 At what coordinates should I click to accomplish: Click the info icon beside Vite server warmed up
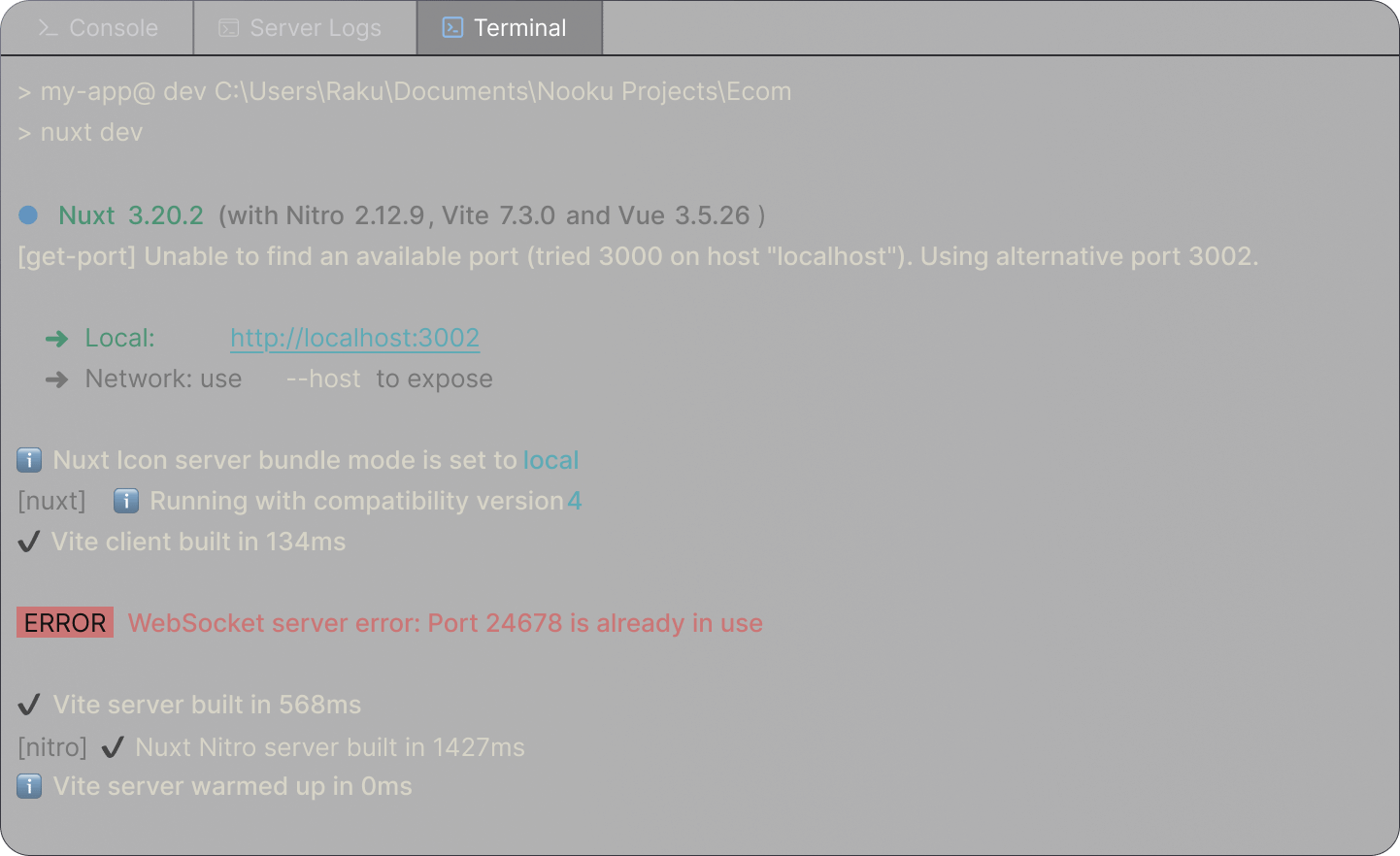pos(29,786)
